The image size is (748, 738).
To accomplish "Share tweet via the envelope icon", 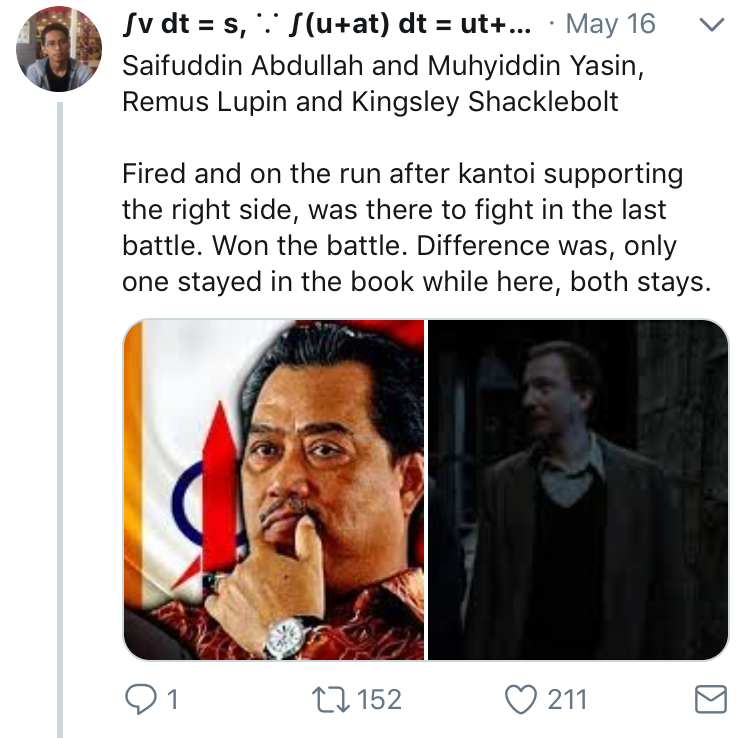I will point(710,699).
